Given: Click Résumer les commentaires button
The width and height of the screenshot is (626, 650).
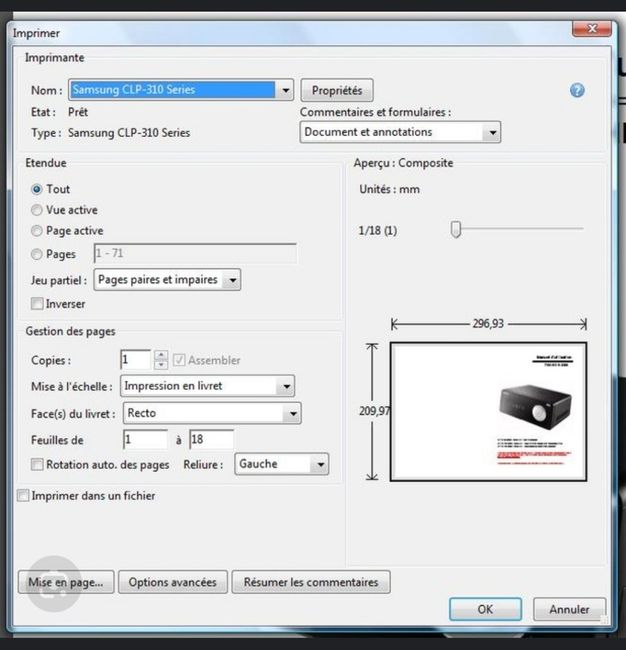Looking at the screenshot, I should pos(311,582).
